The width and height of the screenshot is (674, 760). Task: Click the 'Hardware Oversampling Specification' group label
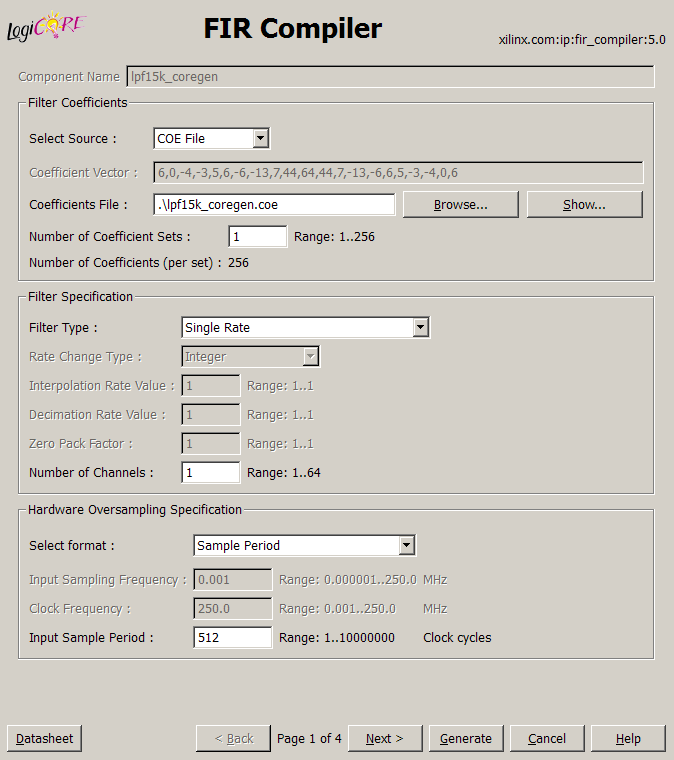click(135, 510)
